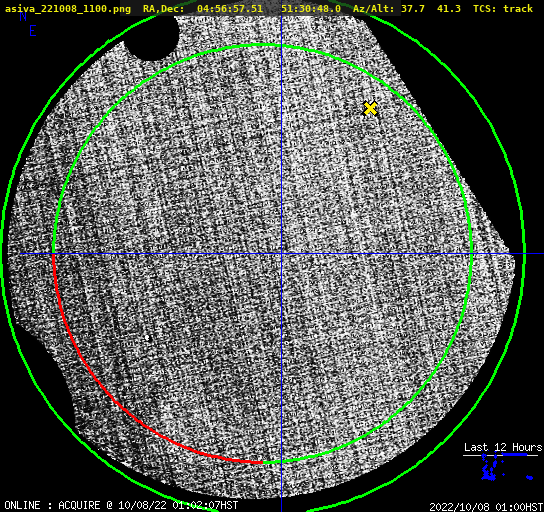This screenshot has height=512, width=544.
Task: Click the blue E east indicator
Action: pyautogui.click(x=33, y=31)
